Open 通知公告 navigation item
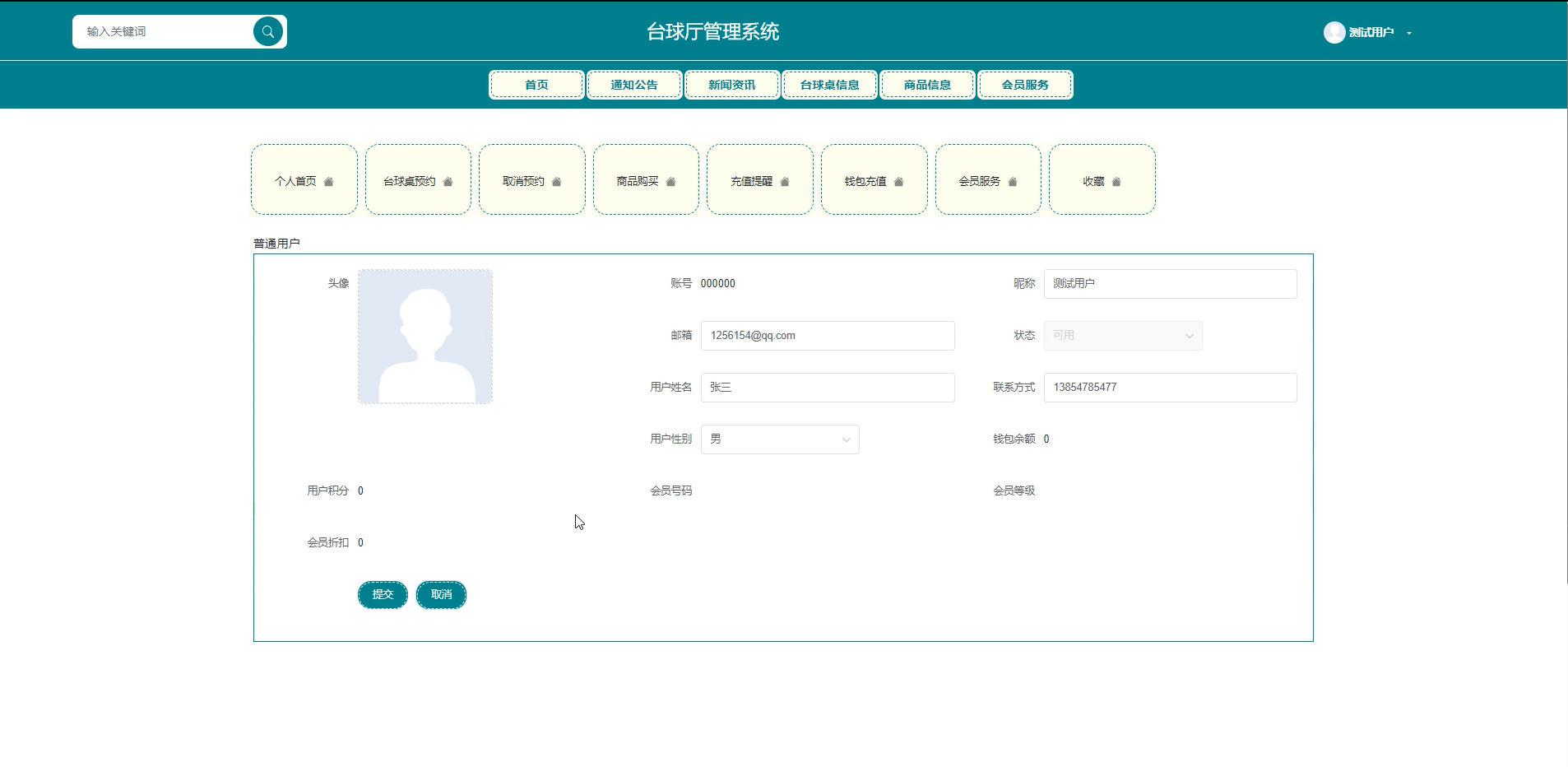 [634, 85]
